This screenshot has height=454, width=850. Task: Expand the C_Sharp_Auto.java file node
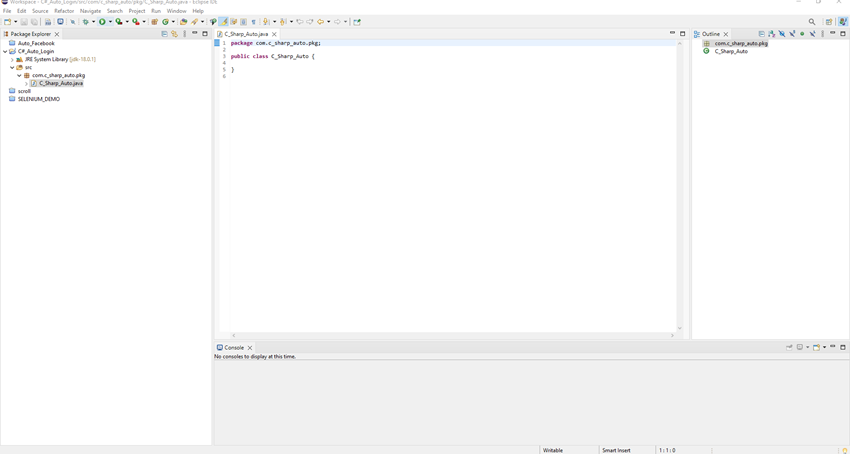(x=26, y=84)
